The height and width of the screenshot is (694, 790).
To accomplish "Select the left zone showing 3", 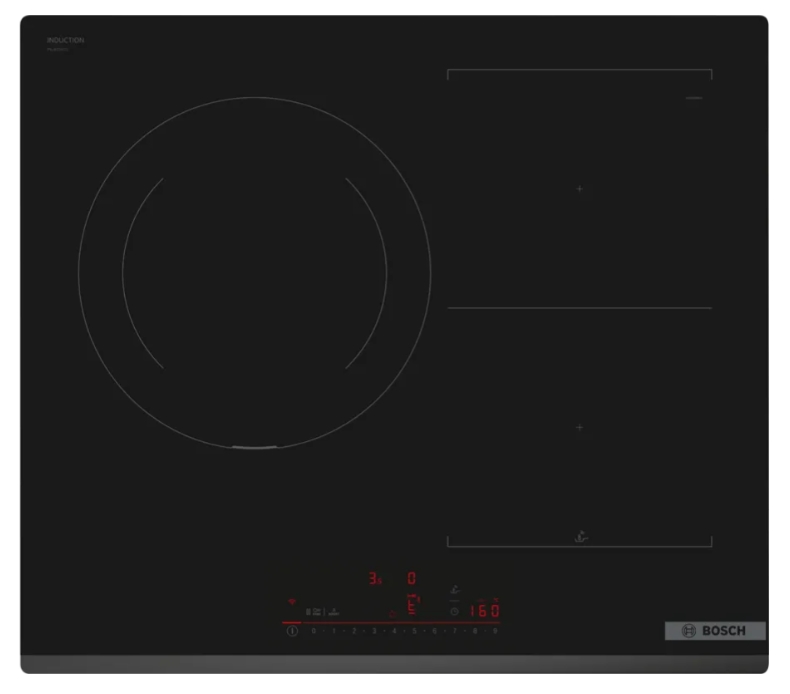I will pyautogui.click(x=375, y=578).
